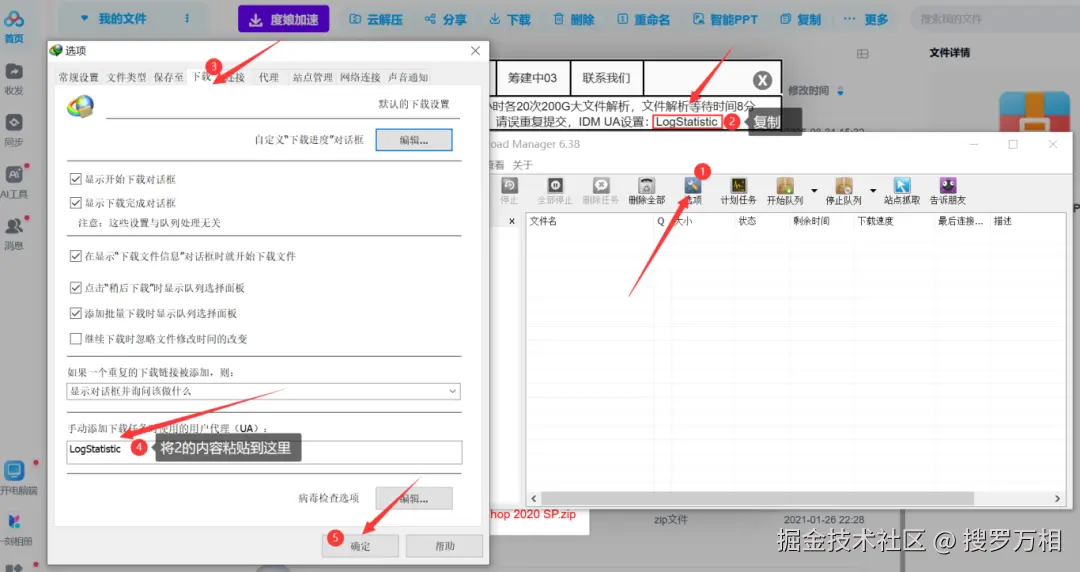Close the IDM category side panel x
Viewport: 1080px width, 572px height.
pos(512,221)
